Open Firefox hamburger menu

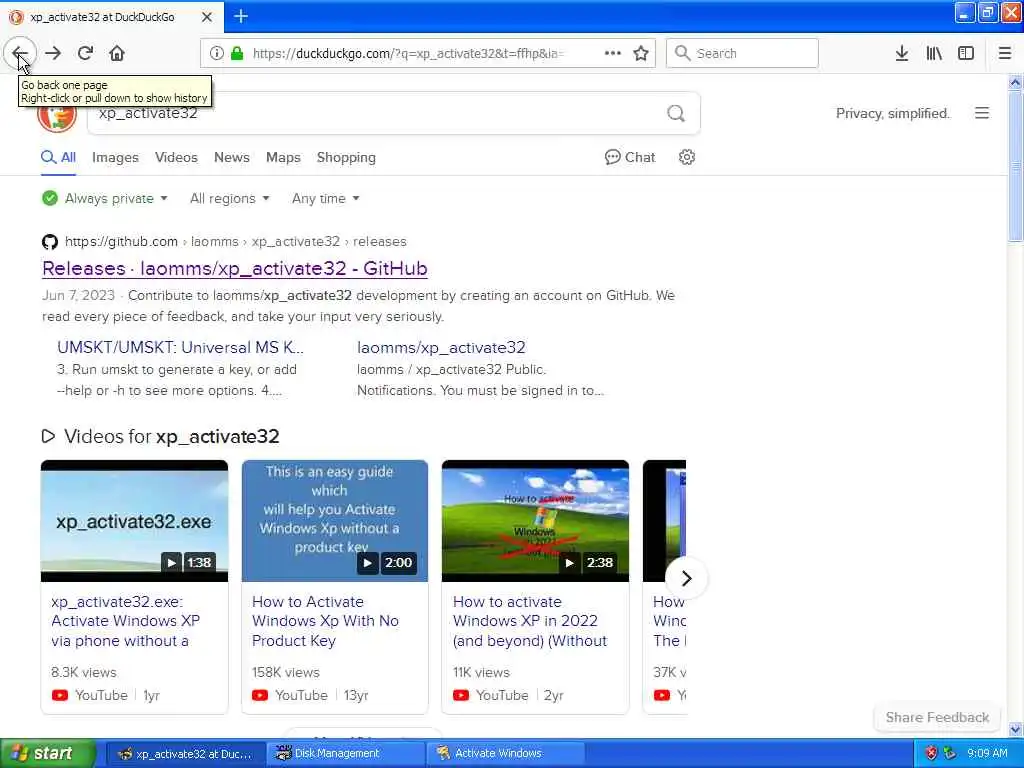tap(1005, 53)
